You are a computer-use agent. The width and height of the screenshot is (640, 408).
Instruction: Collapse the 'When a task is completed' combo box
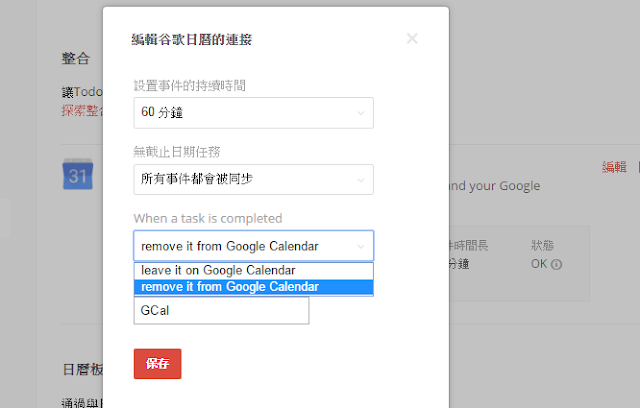[253, 246]
